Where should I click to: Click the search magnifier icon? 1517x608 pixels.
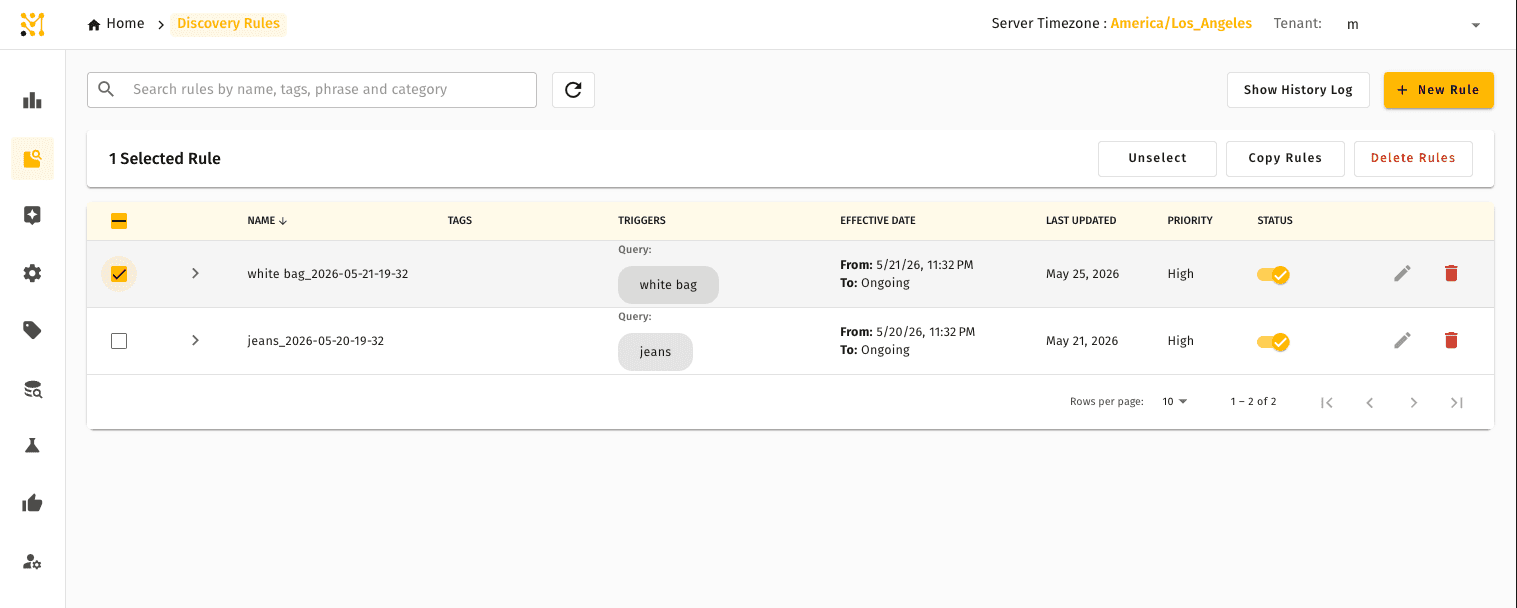pos(106,89)
